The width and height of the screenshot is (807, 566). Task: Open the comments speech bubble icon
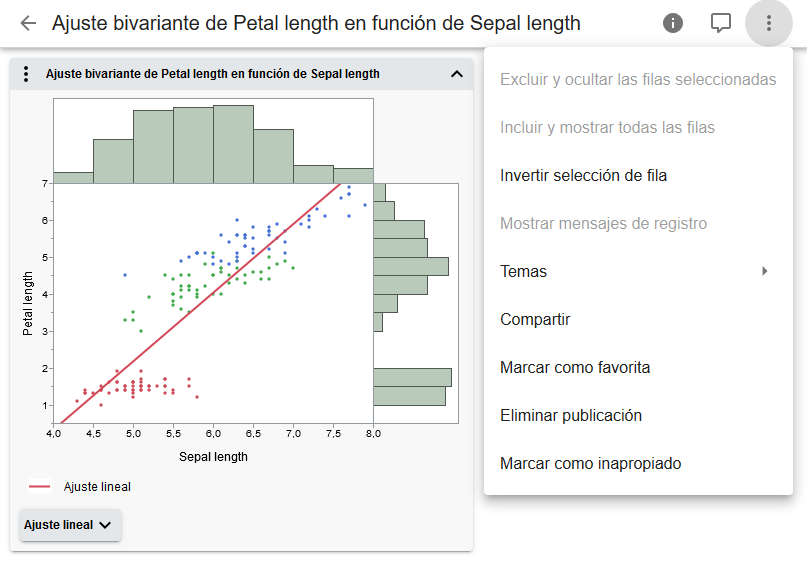(721, 23)
